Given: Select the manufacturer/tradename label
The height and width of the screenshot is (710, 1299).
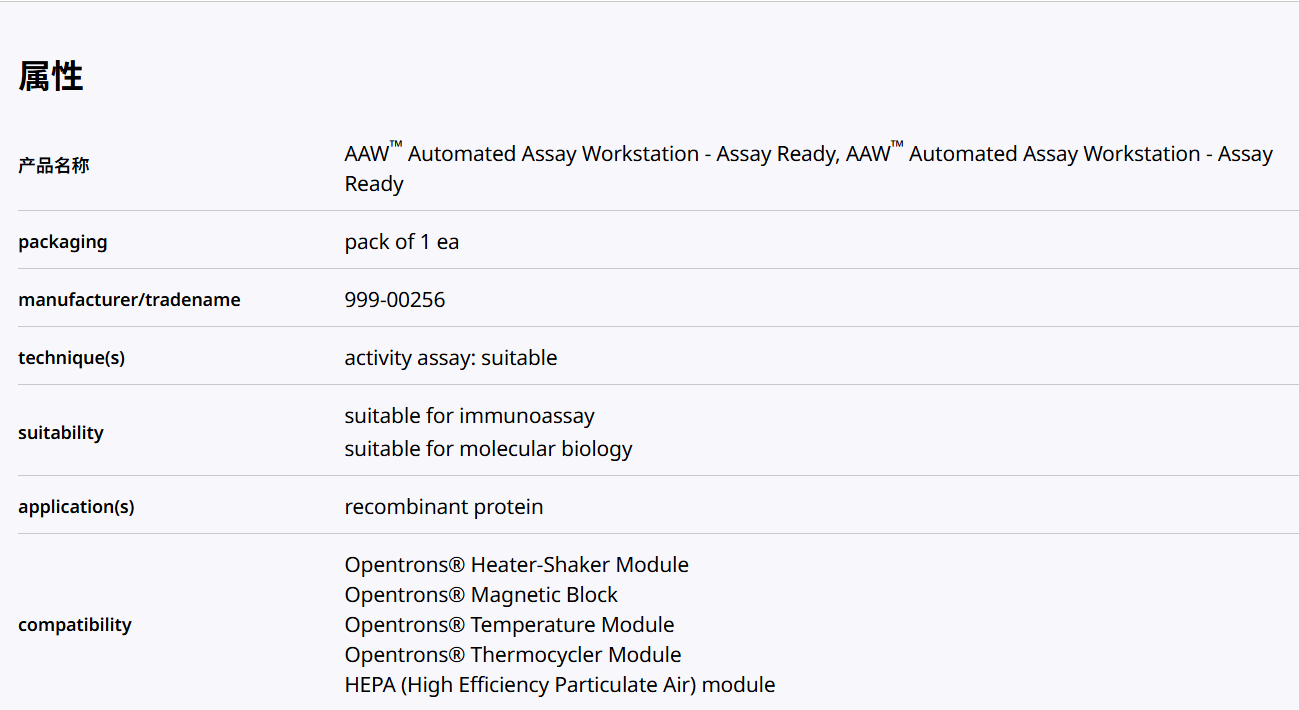Looking at the screenshot, I should [x=129, y=300].
